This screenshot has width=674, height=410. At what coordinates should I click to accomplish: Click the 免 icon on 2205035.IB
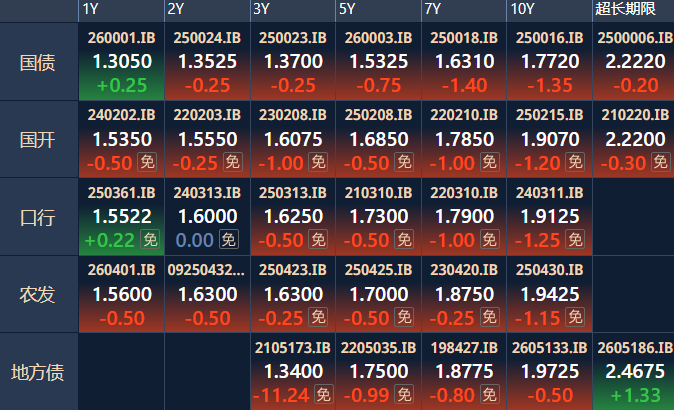coord(403,394)
